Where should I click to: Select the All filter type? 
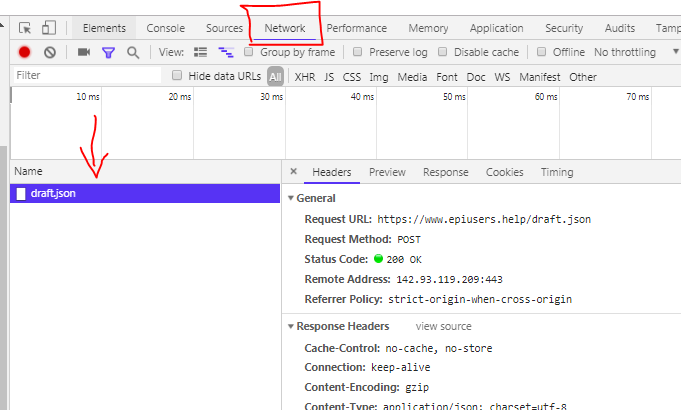point(275,77)
